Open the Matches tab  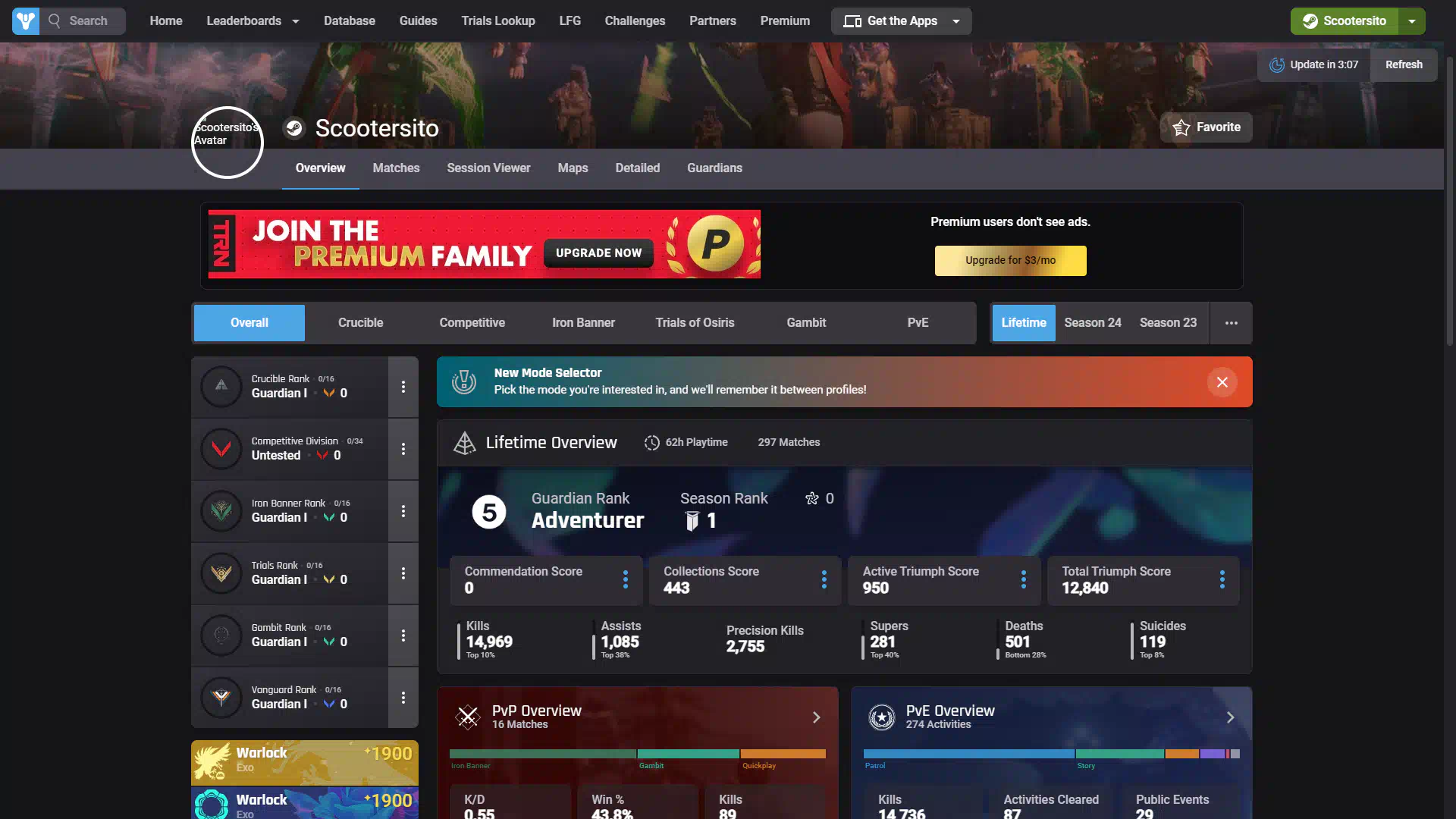(396, 168)
